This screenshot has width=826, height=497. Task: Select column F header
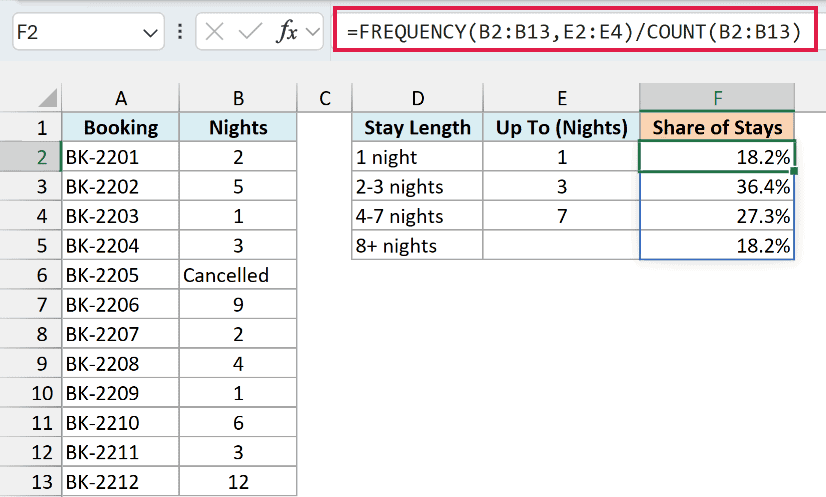click(717, 98)
